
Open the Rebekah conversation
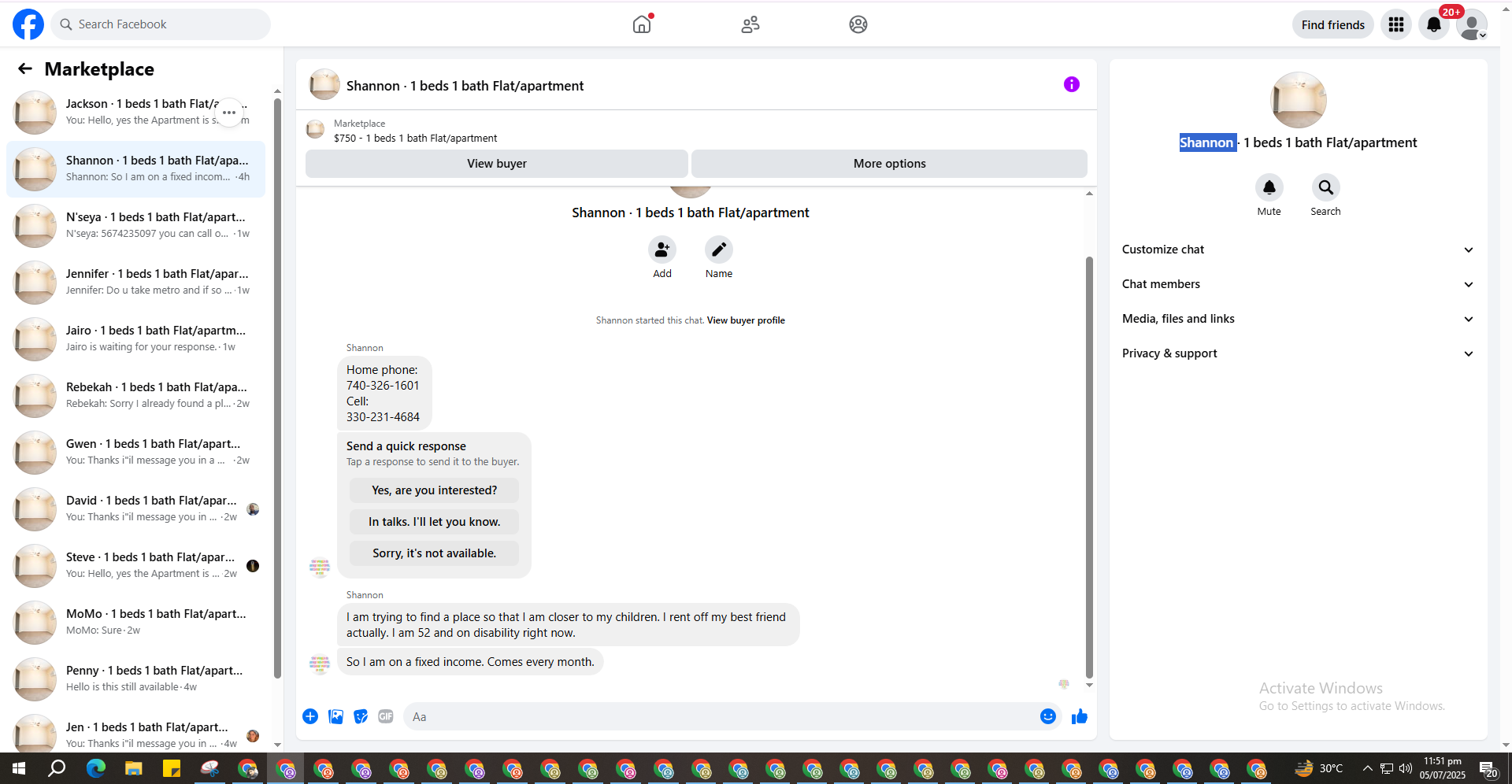point(135,396)
